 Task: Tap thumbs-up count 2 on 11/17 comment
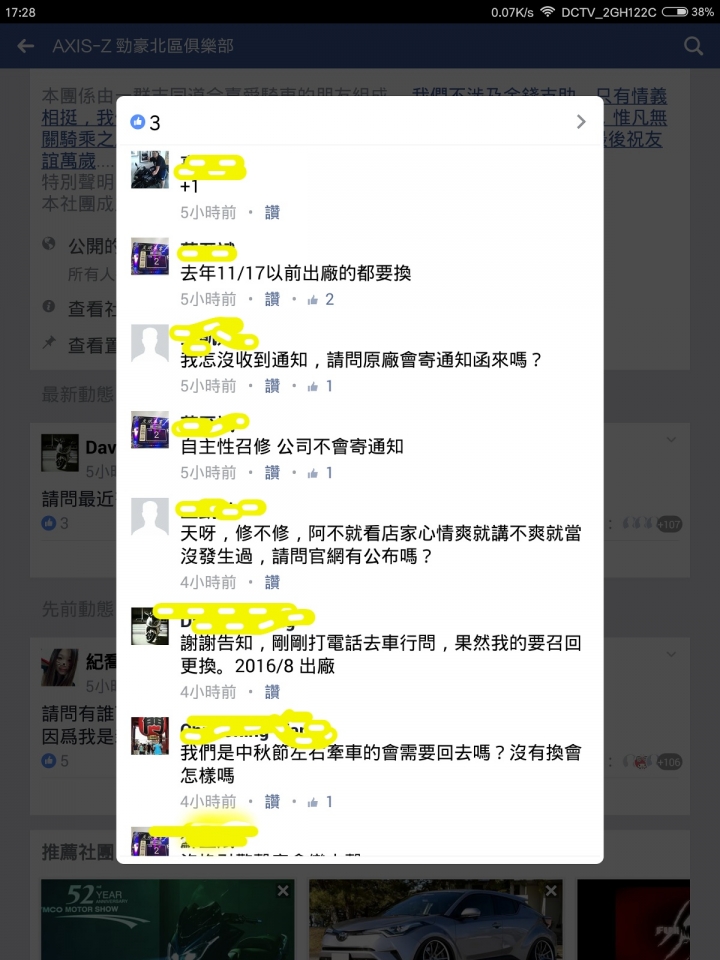pyautogui.click(x=321, y=299)
